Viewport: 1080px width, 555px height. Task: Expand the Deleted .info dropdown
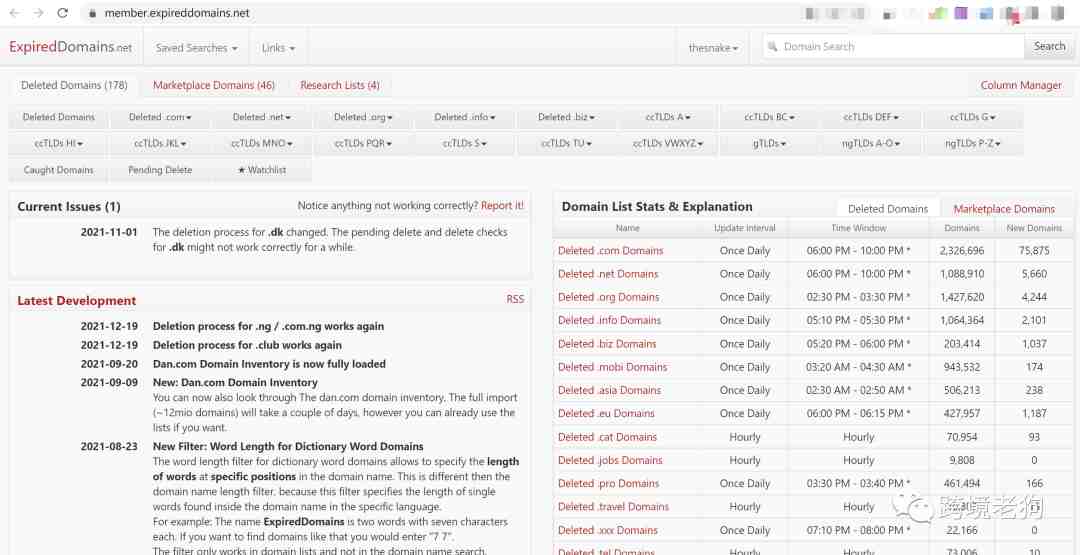click(465, 117)
